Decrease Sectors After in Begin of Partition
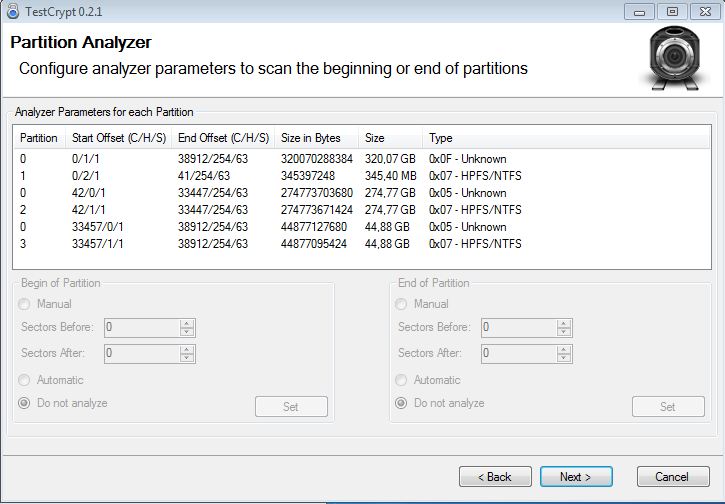The width and height of the screenshot is (725, 504). click(187, 358)
